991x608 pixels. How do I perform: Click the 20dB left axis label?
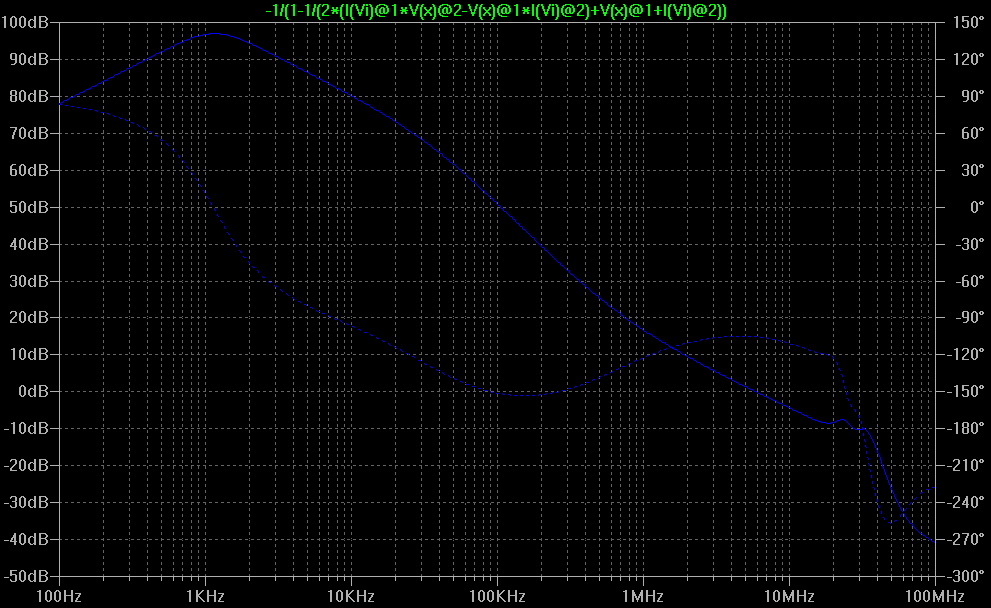point(29,318)
